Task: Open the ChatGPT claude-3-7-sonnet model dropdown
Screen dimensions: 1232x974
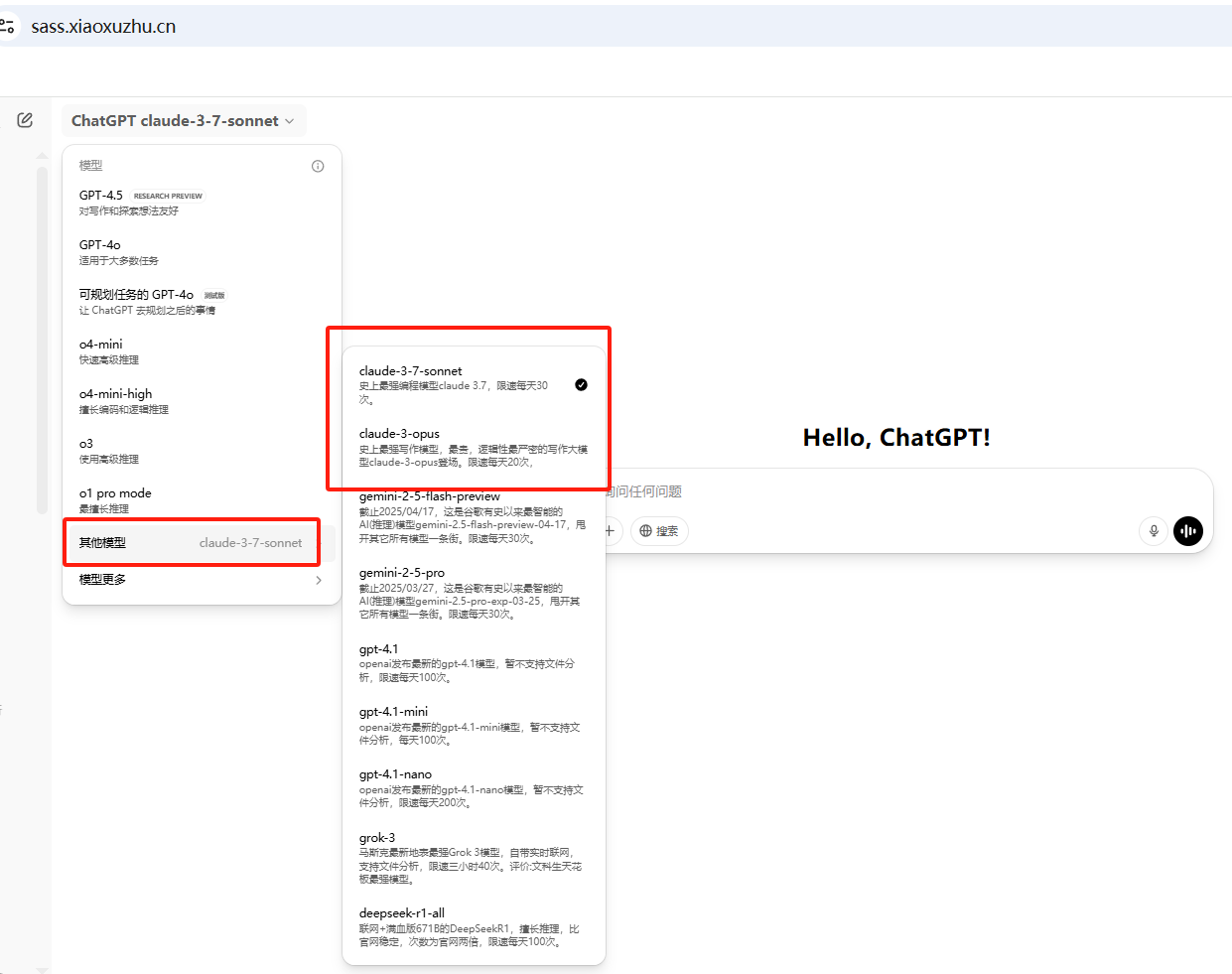Action: click(x=183, y=120)
